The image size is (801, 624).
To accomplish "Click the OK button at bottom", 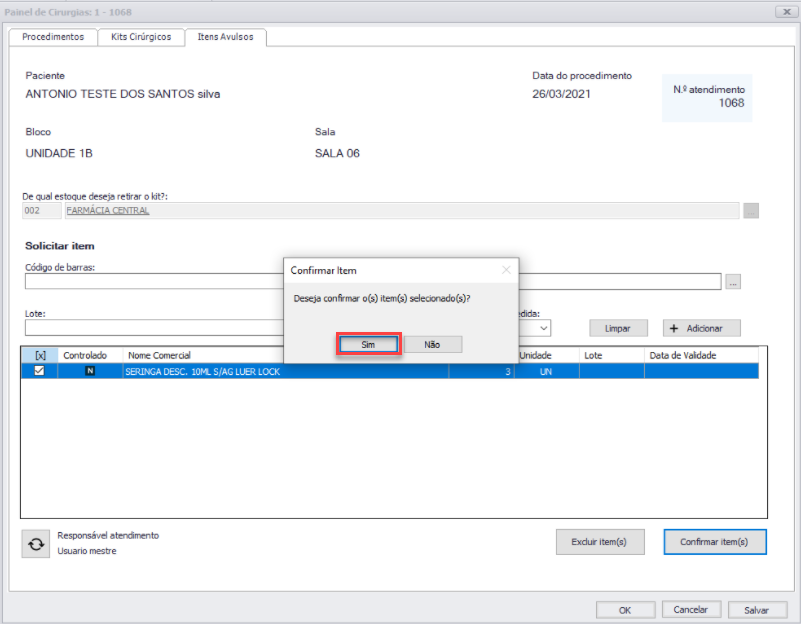I will coord(625,610).
